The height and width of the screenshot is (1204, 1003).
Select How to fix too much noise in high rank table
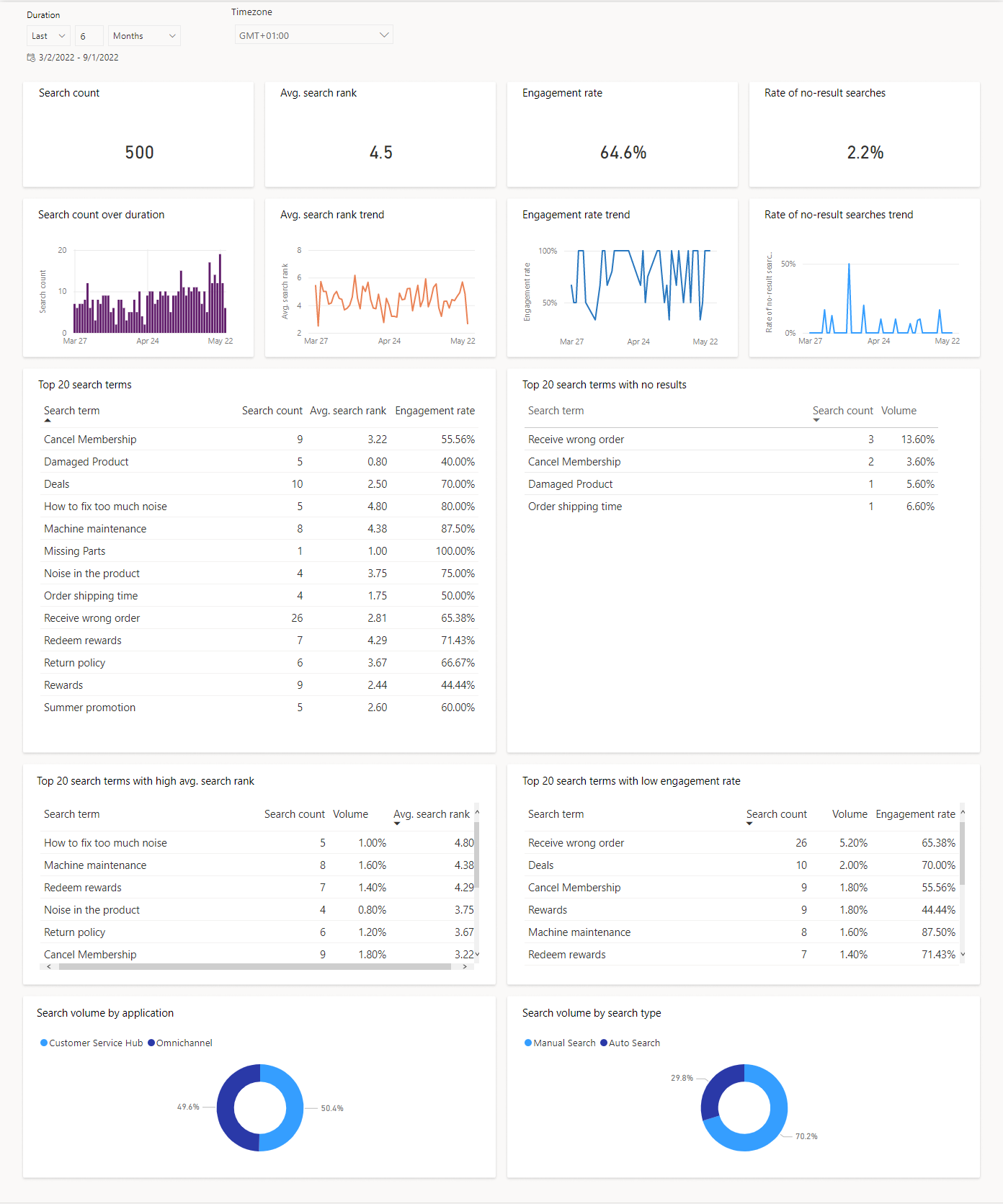coord(258,843)
